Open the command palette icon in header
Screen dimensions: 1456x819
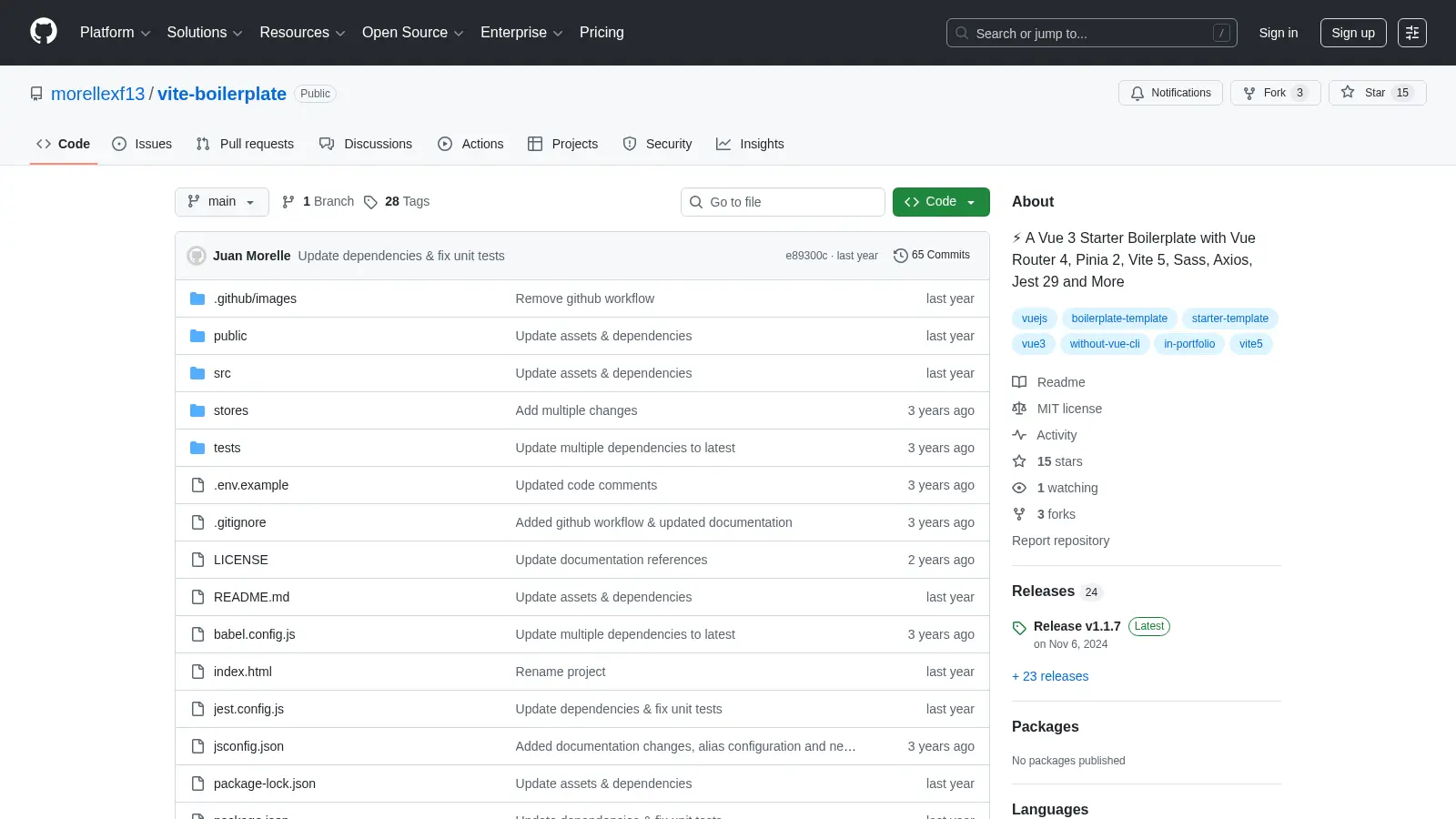pos(1412,33)
